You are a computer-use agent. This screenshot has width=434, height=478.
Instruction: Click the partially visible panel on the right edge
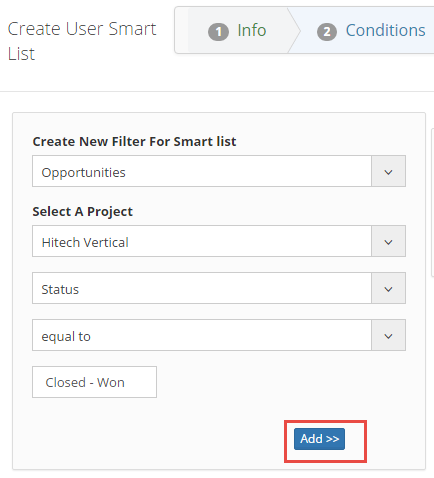432,202
